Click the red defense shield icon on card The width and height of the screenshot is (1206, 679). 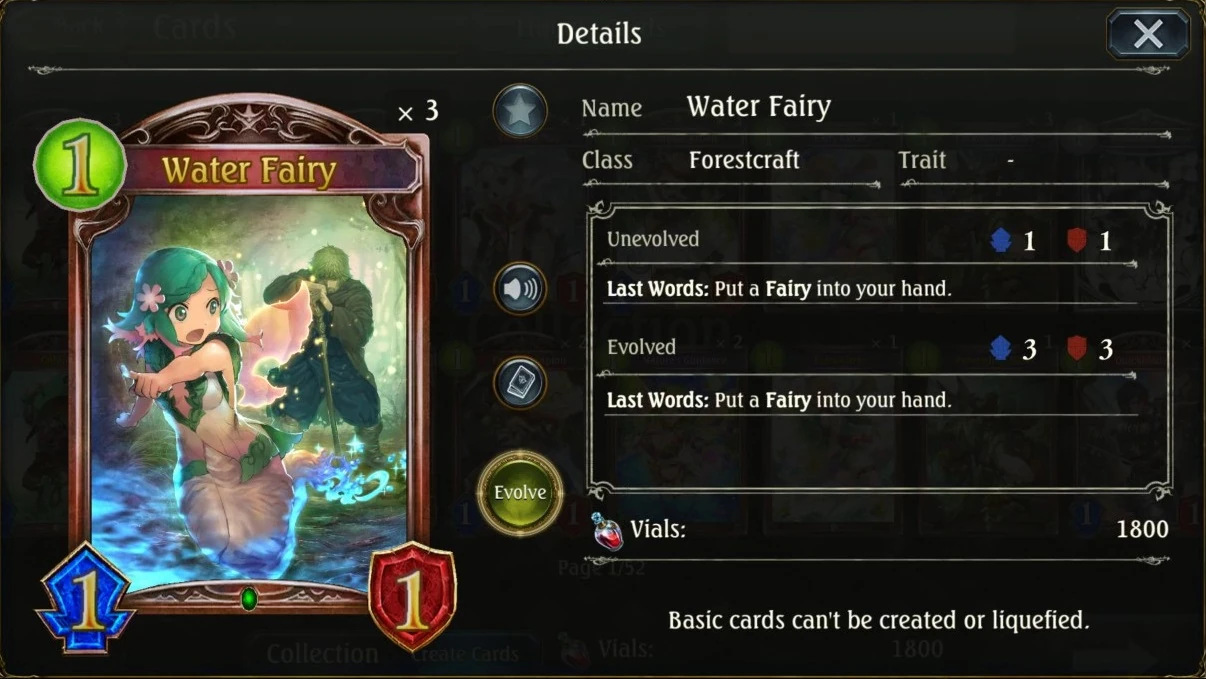point(412,598)
